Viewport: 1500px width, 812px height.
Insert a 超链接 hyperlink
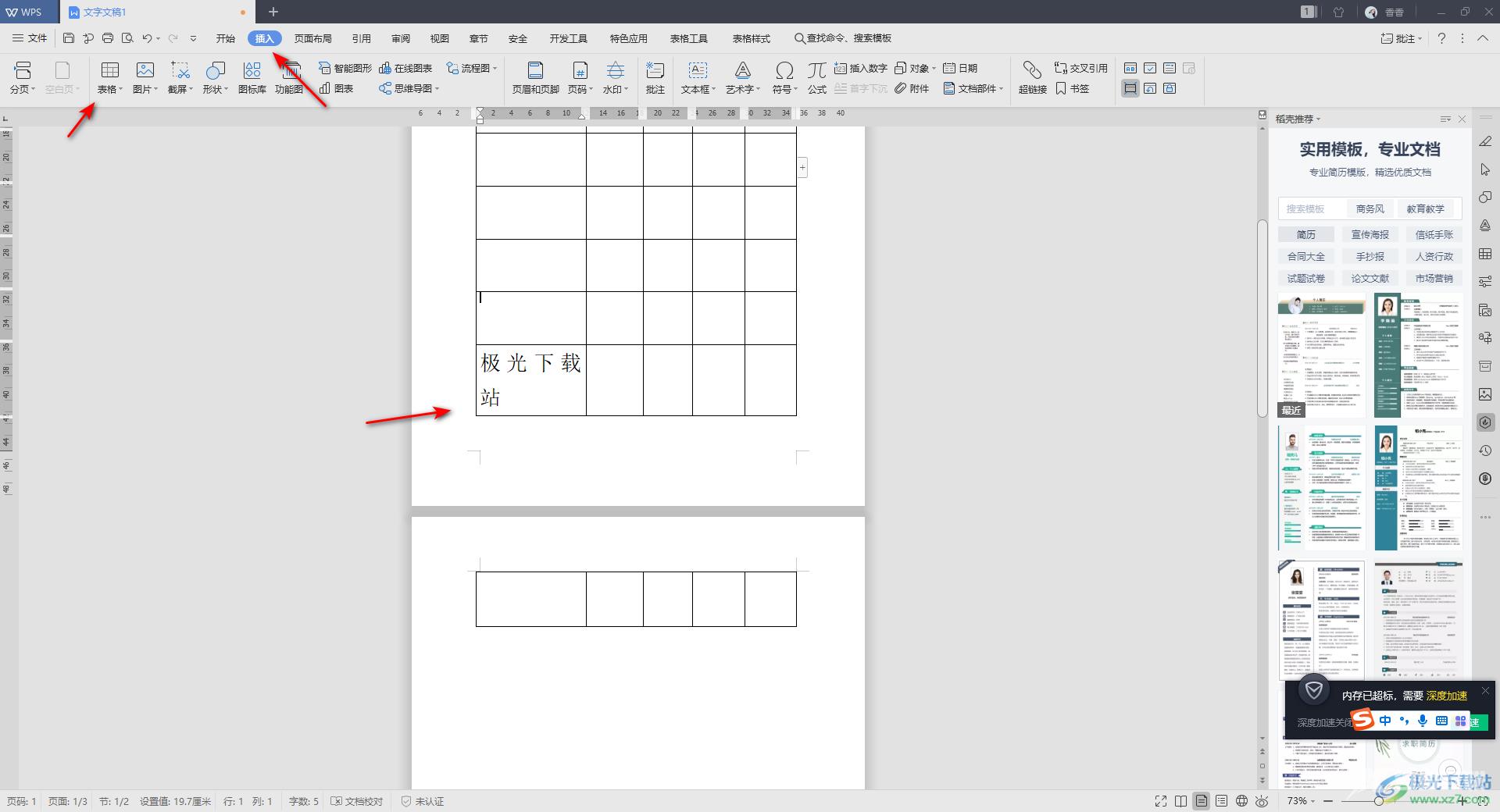(1032, 77)
